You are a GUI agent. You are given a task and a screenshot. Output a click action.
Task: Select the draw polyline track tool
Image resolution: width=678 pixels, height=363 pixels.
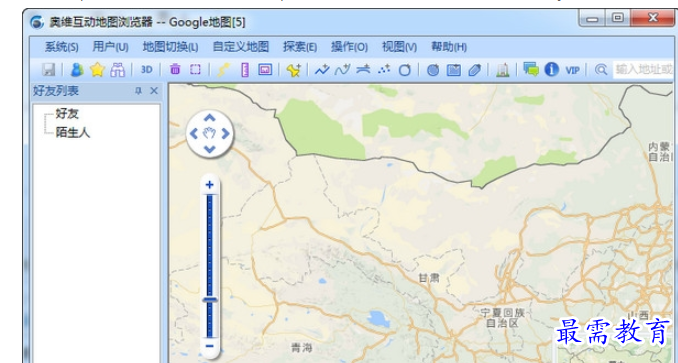point(322,70)
